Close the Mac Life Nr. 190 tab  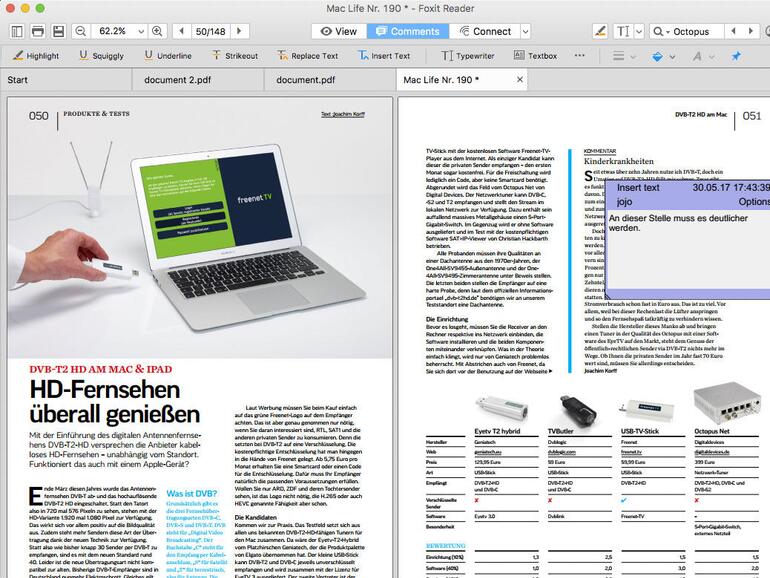pyautogui.click(x=520, y=80)
